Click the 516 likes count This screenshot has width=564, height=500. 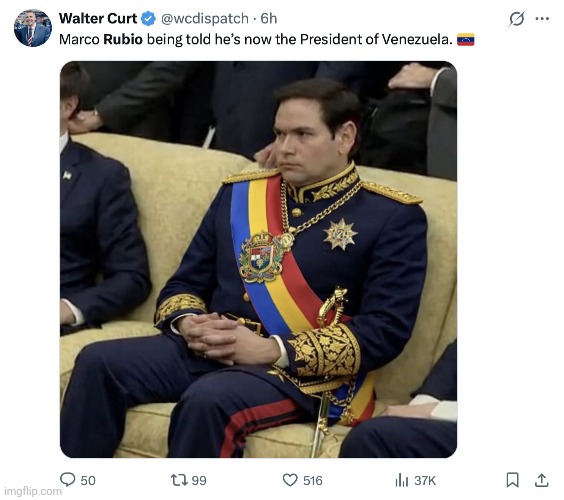(313, 481)
